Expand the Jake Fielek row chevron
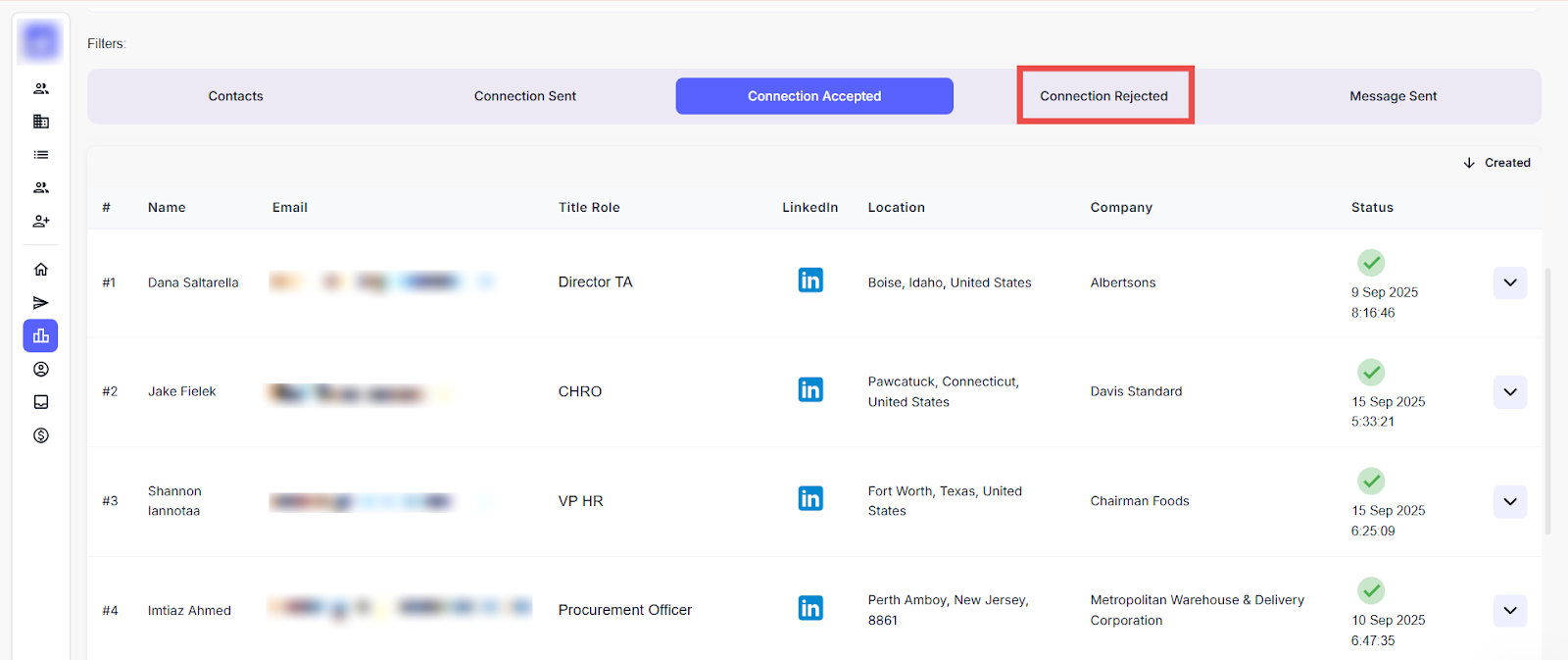 (1509, 392)
